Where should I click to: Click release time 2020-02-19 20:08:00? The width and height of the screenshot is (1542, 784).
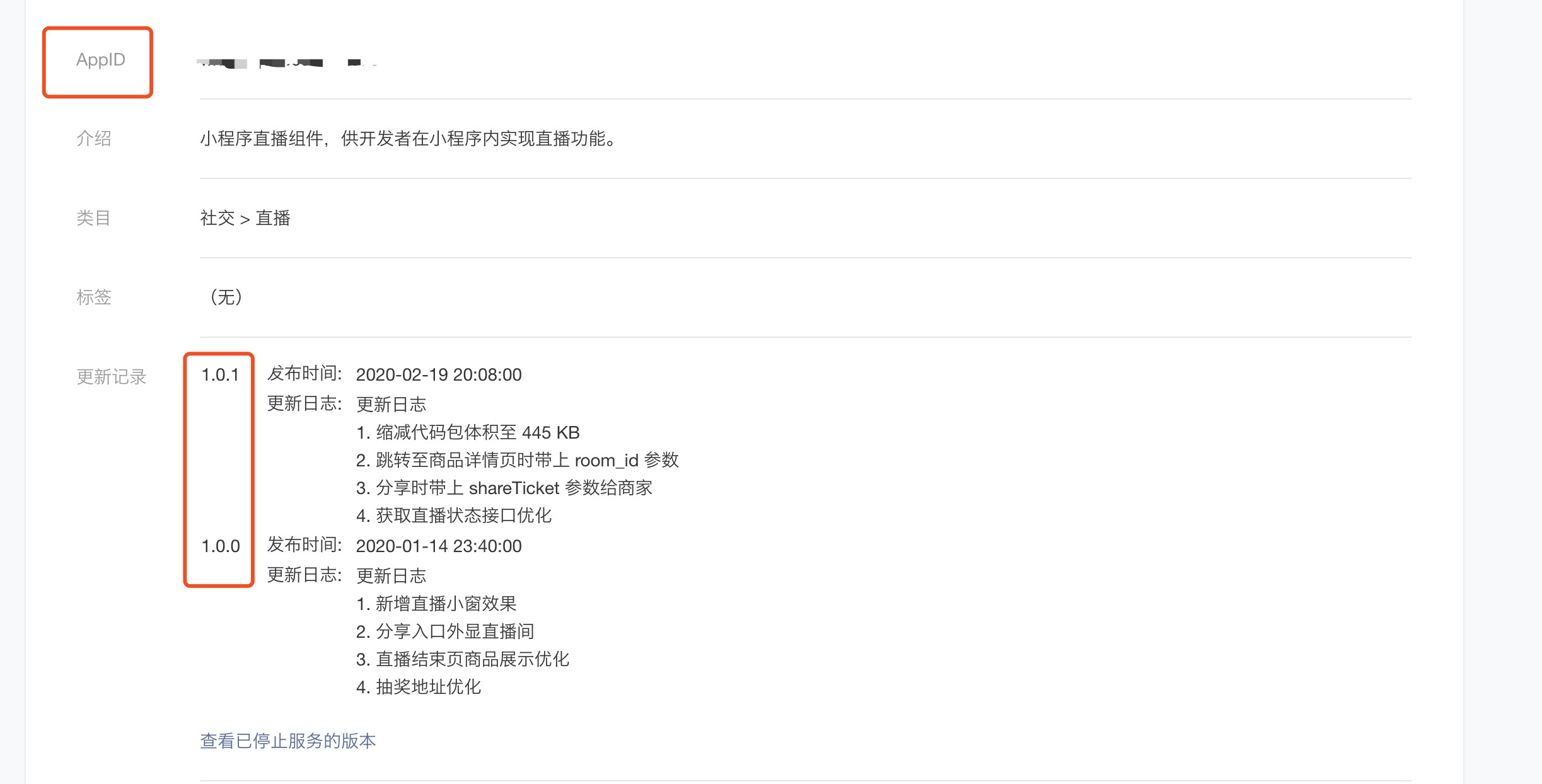439,375
